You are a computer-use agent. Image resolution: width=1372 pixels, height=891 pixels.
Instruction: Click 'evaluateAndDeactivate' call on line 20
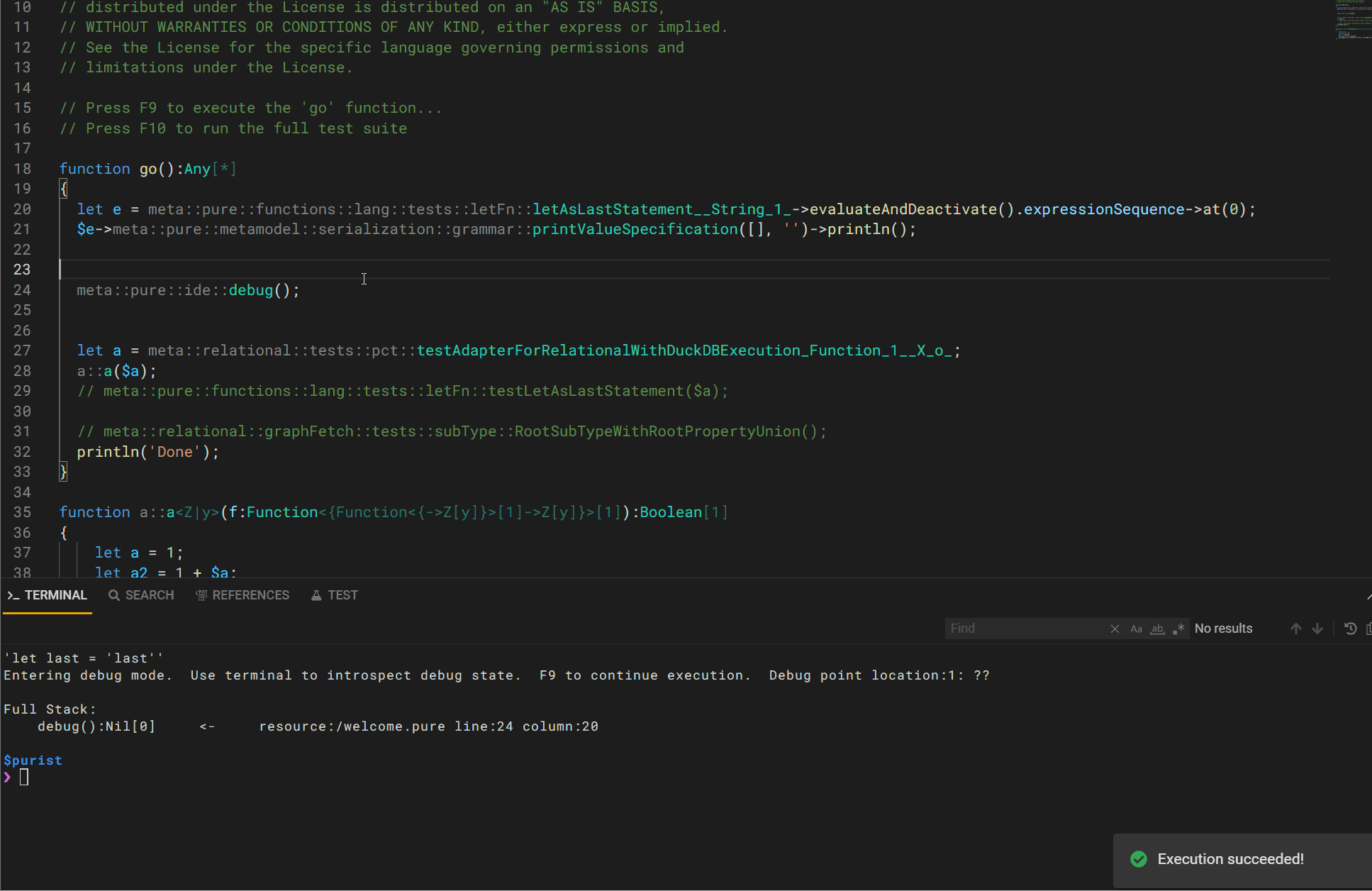tap(903, 209)
